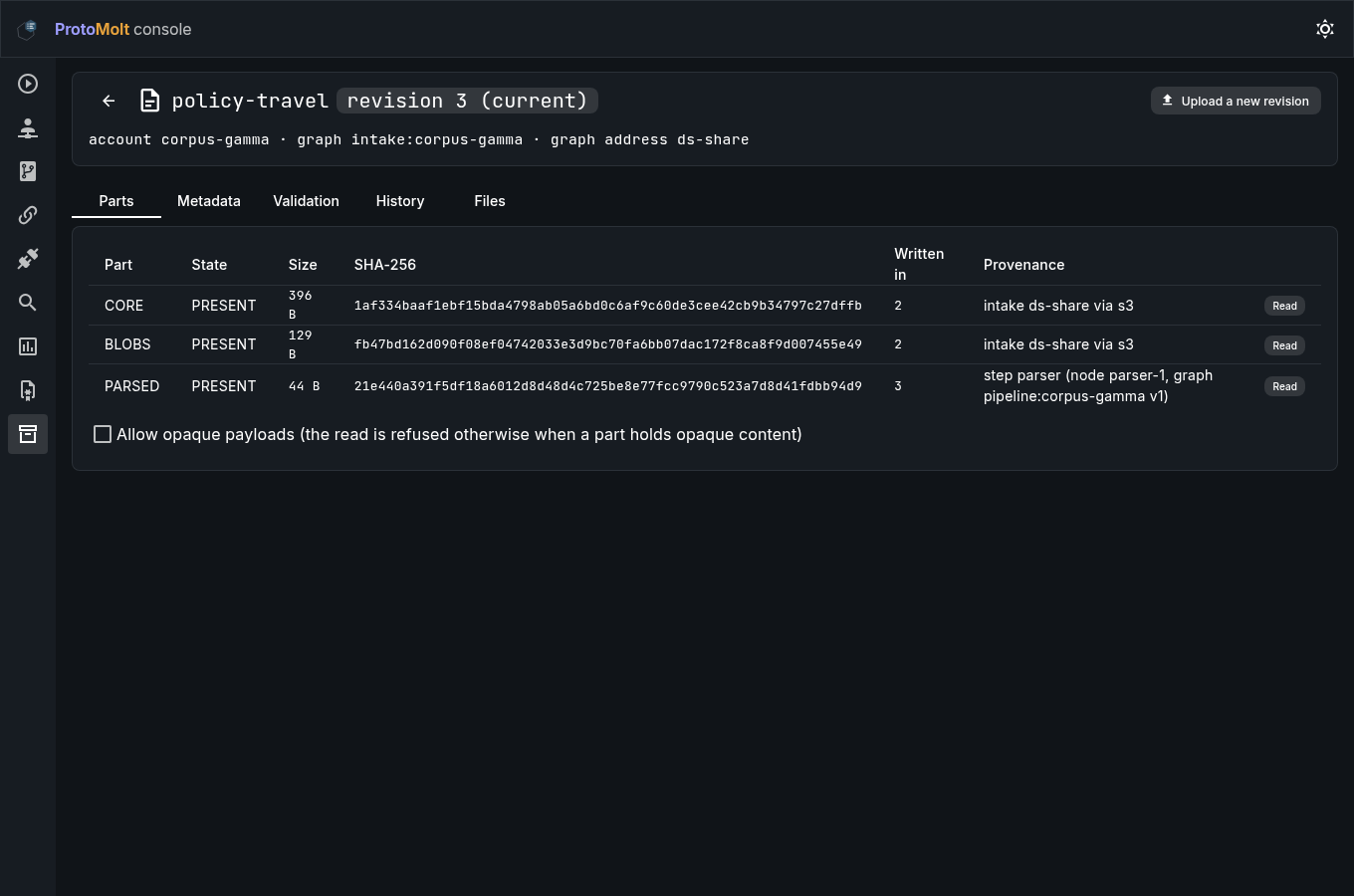1354x896 pixels.
Task: Switch to the Files tab
Action: coord(490,201)
